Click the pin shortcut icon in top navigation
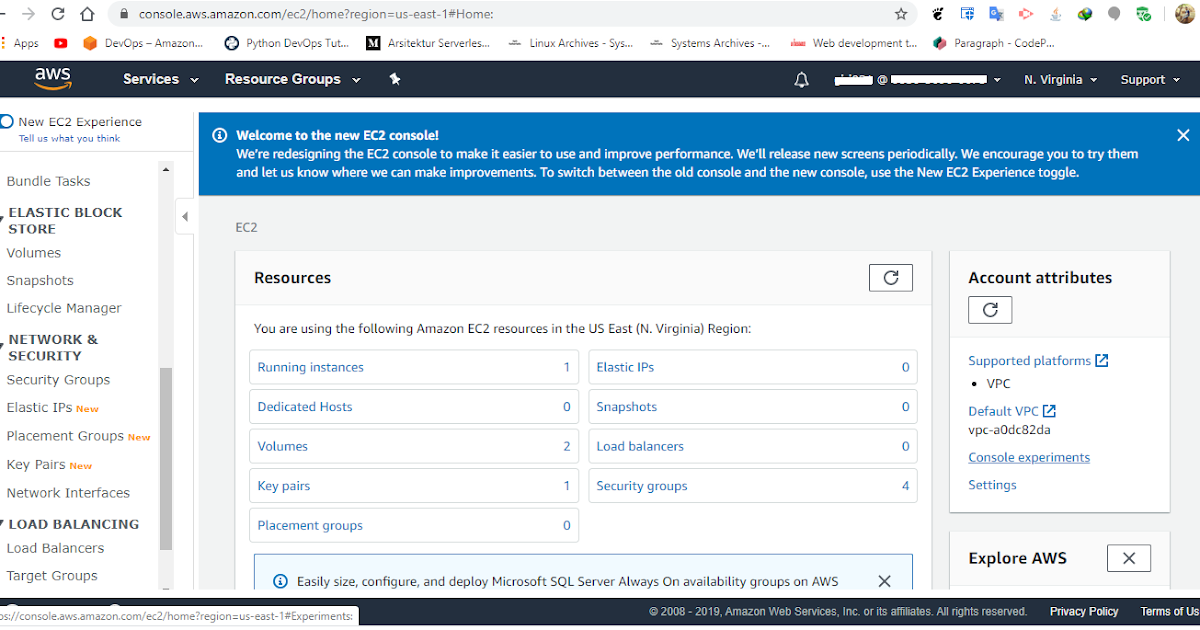This screenshot has width=1200, height=630. click(394, 78)
